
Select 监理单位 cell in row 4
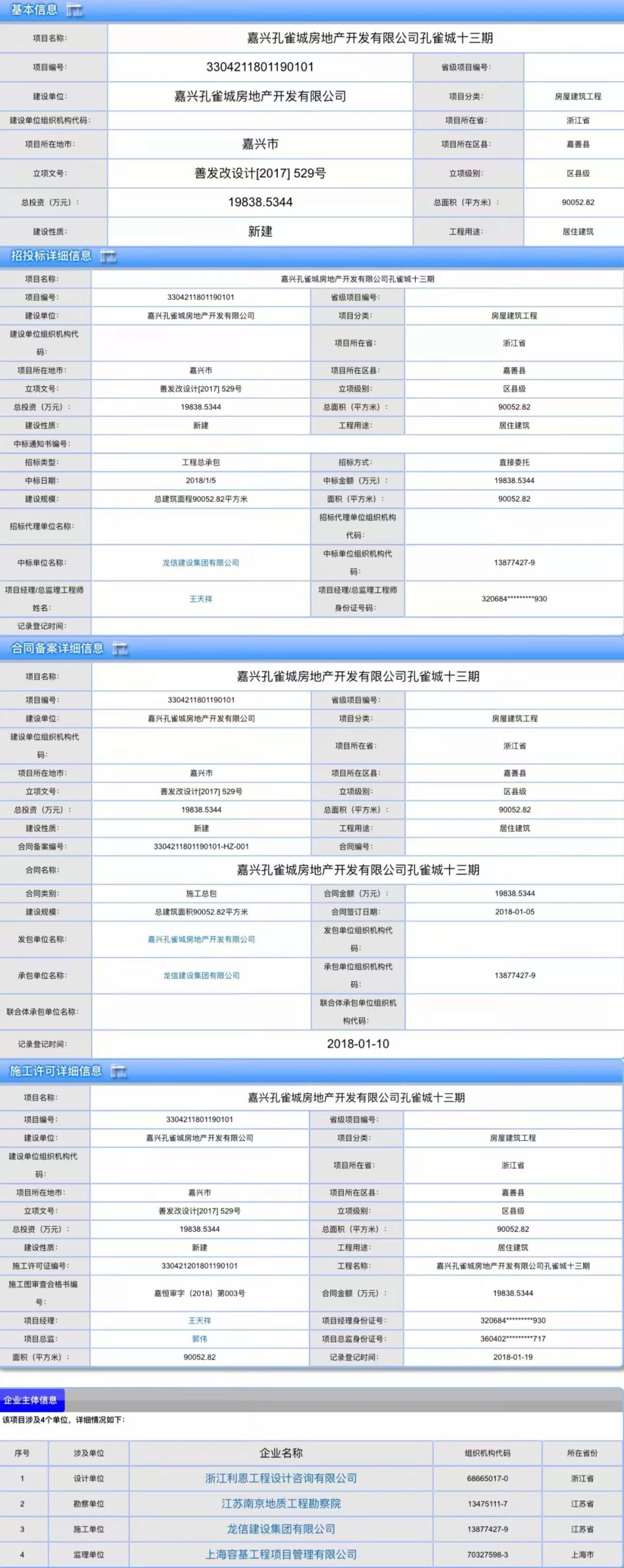(89, 1555)
